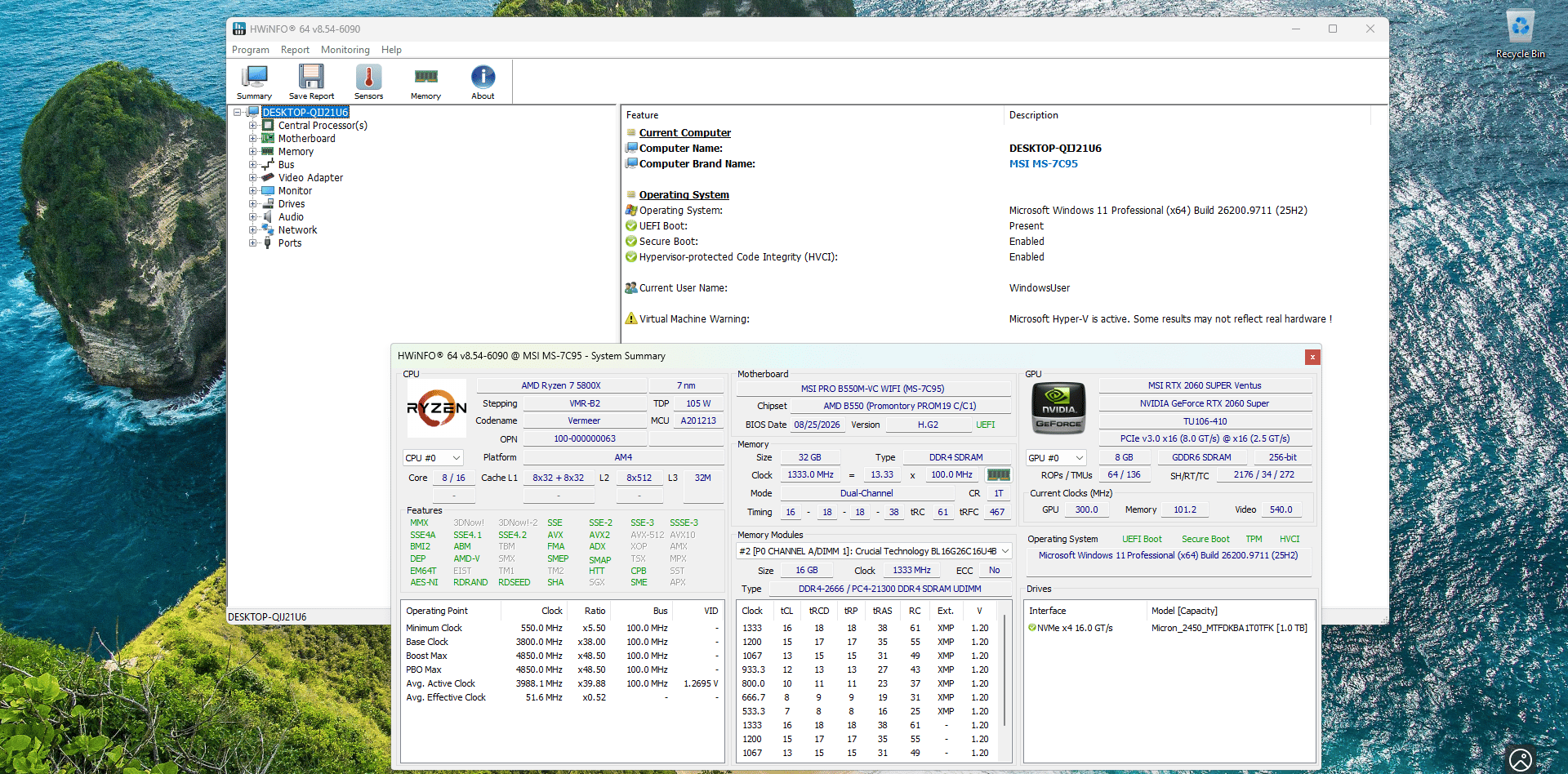Viewport: 1568px width, 774px height.
Task: Click the Motherboard tree icon
Action: 267,138
